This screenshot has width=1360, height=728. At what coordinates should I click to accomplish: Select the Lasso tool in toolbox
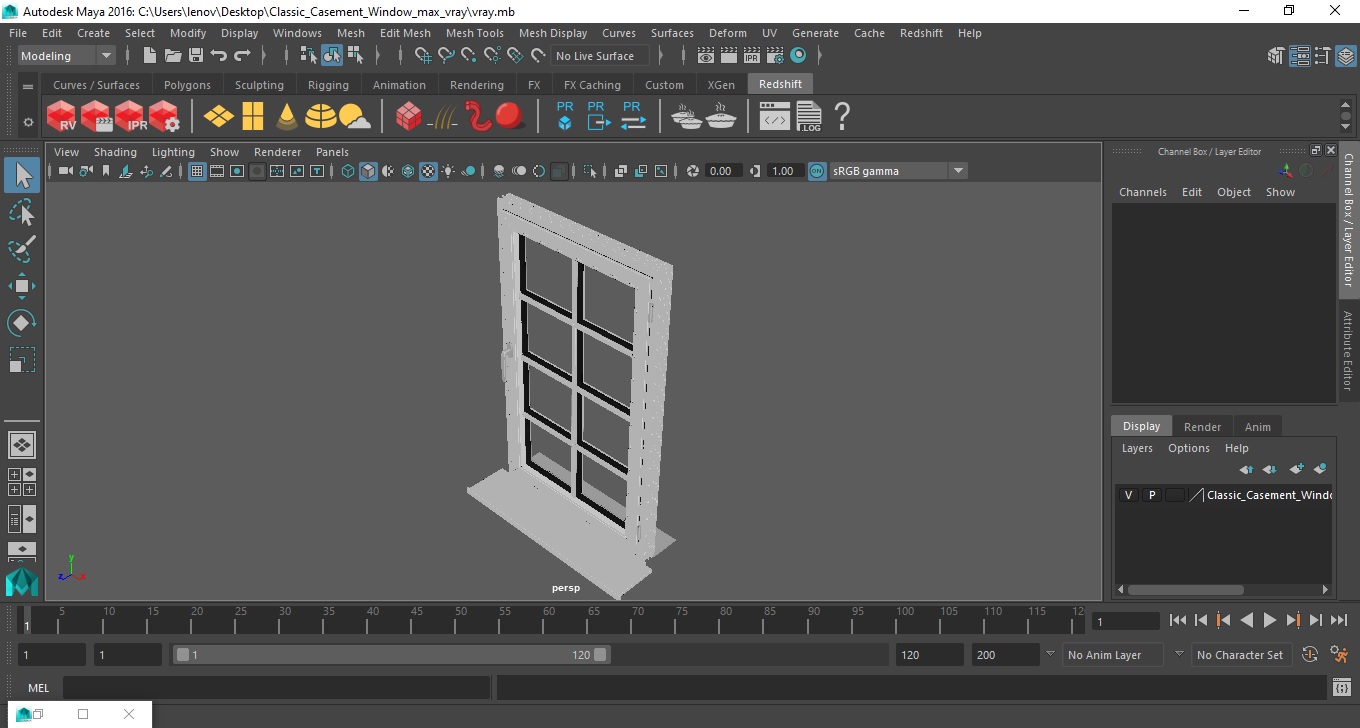click(x=22, y=212)
